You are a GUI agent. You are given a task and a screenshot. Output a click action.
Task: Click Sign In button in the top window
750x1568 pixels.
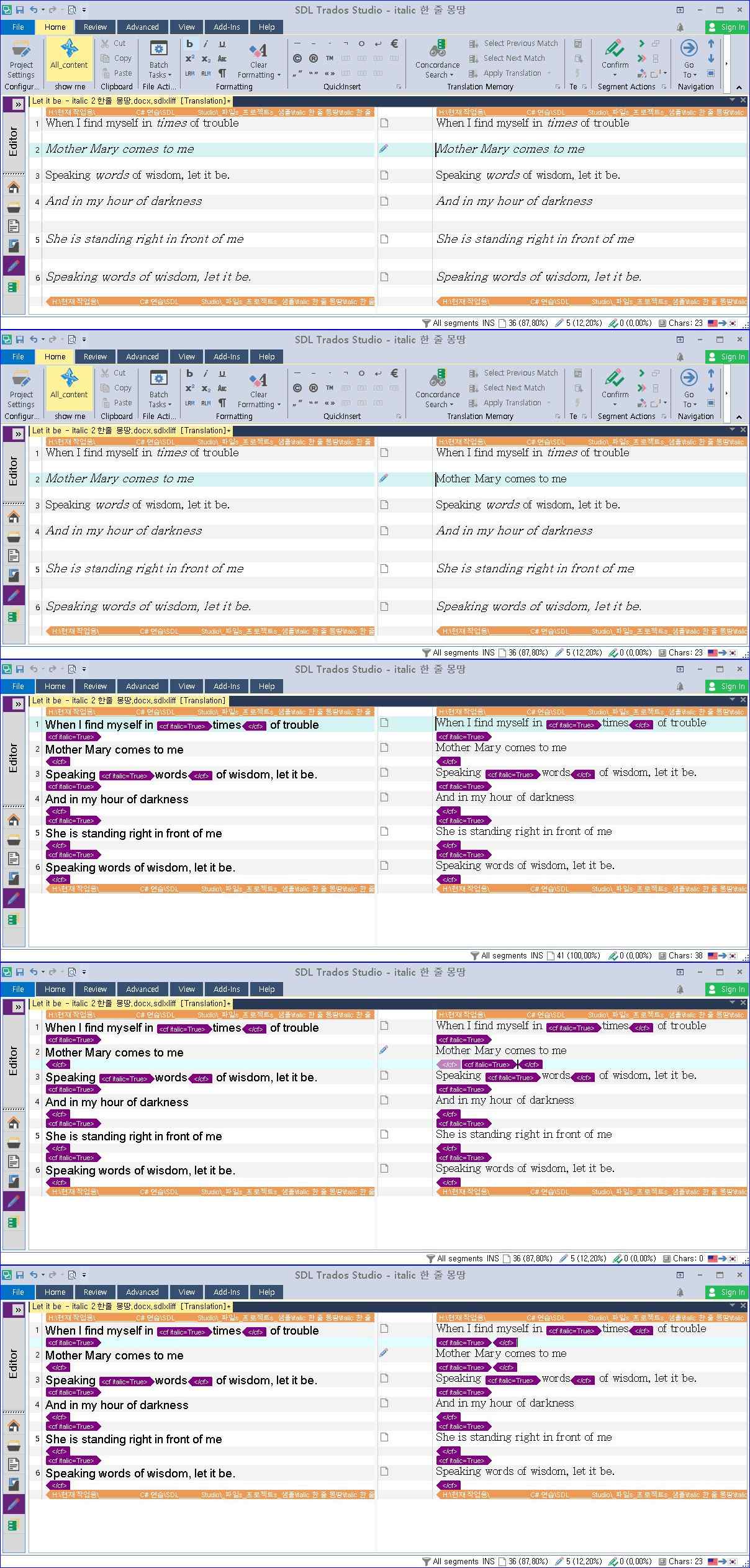pos(726,27)
